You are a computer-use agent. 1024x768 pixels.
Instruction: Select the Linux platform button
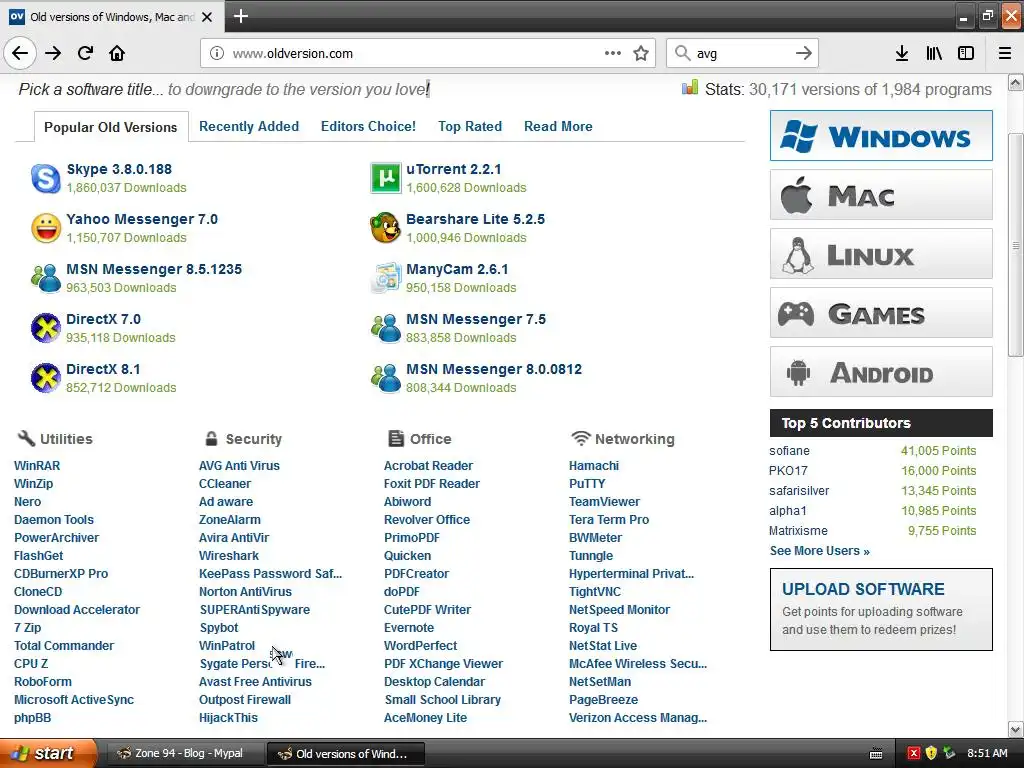click(881, 254)
